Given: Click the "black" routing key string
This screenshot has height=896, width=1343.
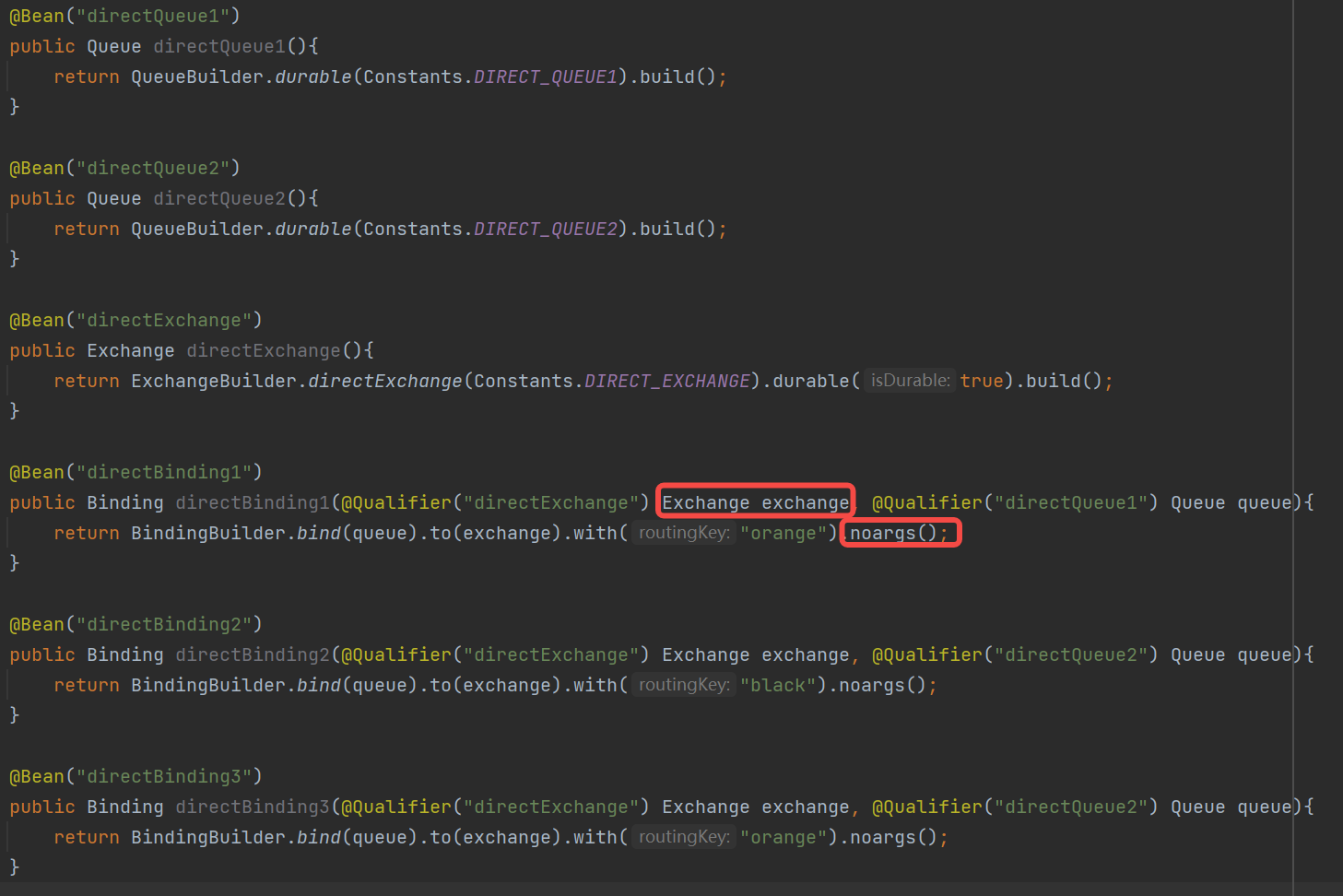Looking at the screenshot, I should 778,685.
